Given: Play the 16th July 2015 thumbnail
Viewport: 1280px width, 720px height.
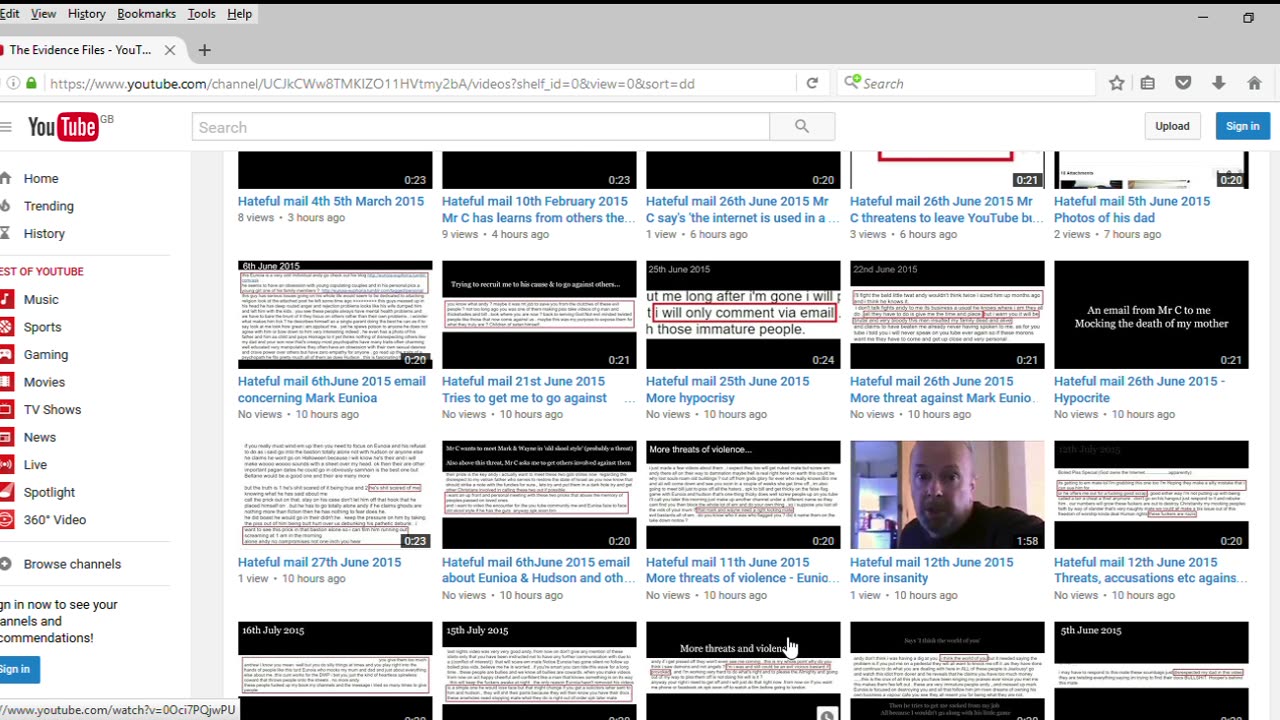Looking at the screenshot, I should pyautogui.click(x=335, y=670).
